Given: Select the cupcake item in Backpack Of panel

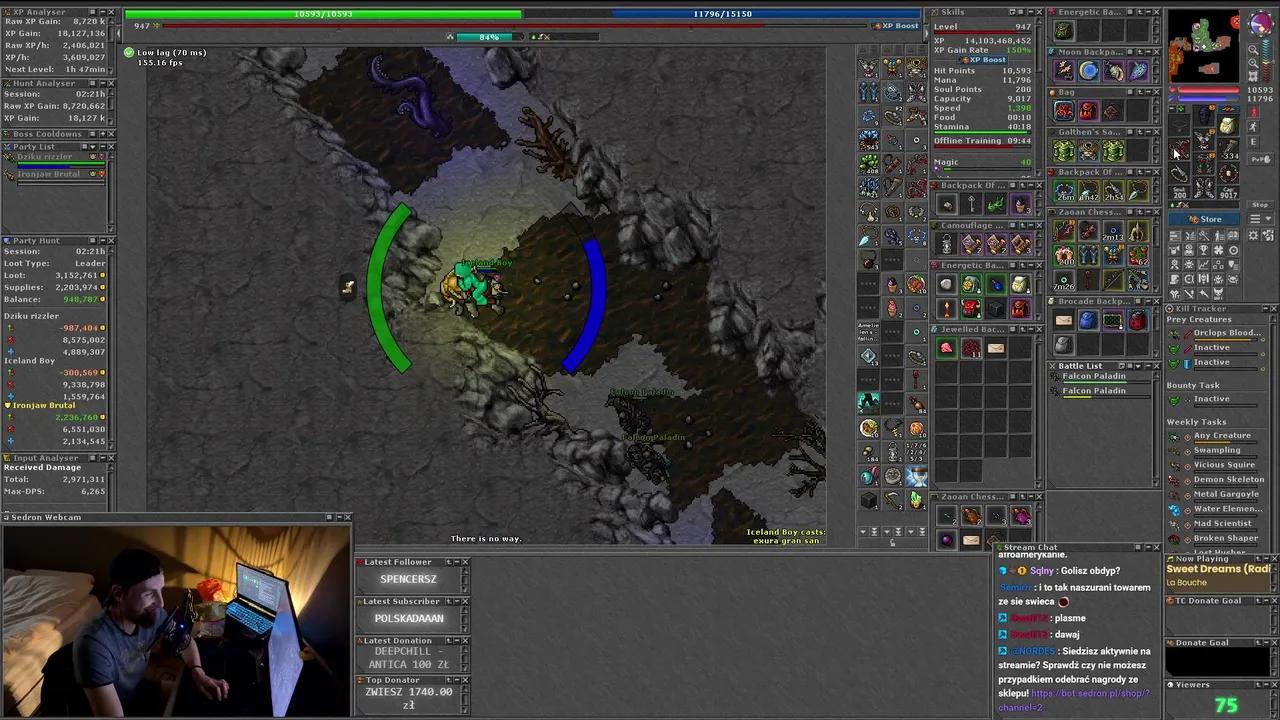Looking at the screenshot, I should pos(1020,205).
